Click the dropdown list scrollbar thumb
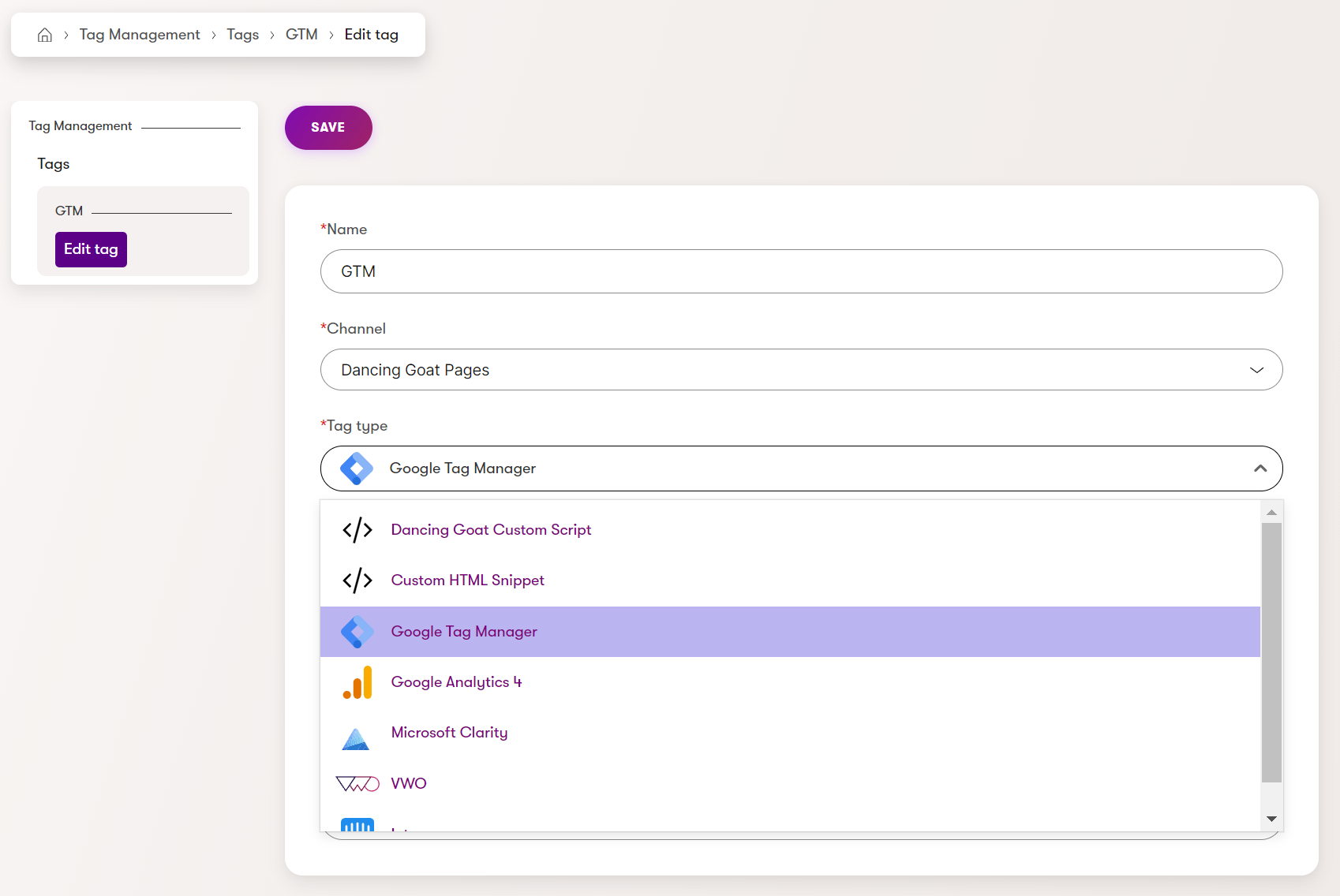This screenshot has width=1340, height=896. pos(1271,652)
